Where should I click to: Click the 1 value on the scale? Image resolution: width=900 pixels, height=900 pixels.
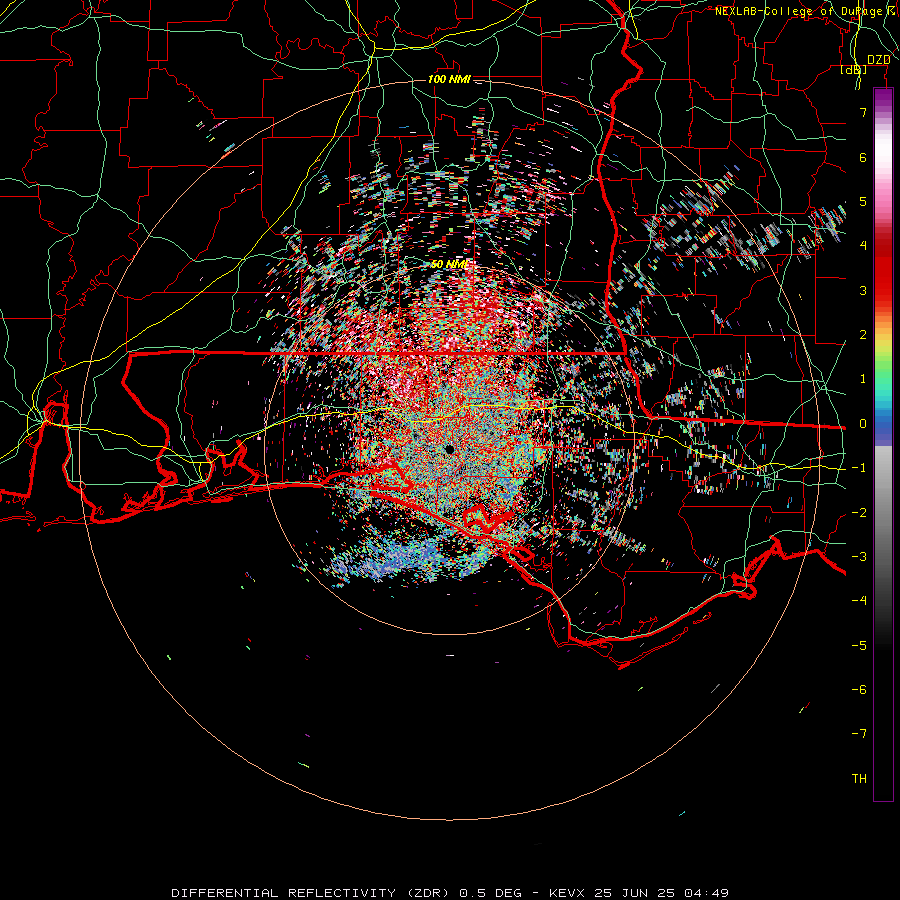863,379
